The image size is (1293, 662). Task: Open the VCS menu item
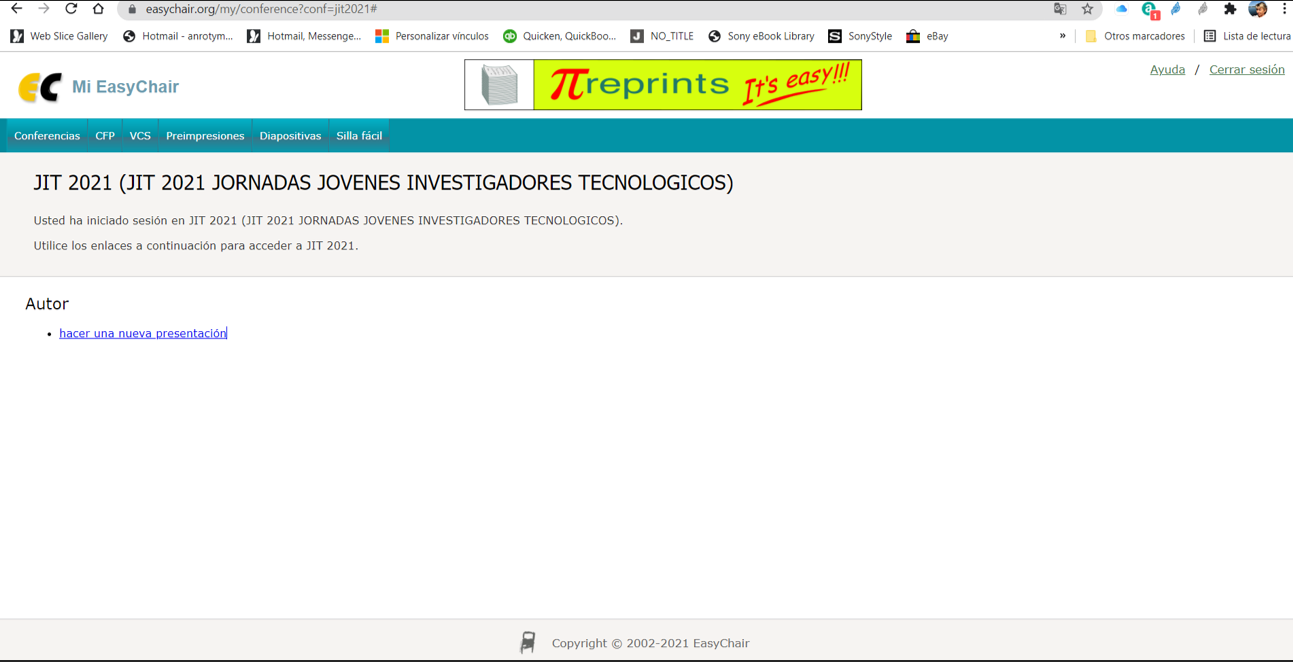click(140, 136)
